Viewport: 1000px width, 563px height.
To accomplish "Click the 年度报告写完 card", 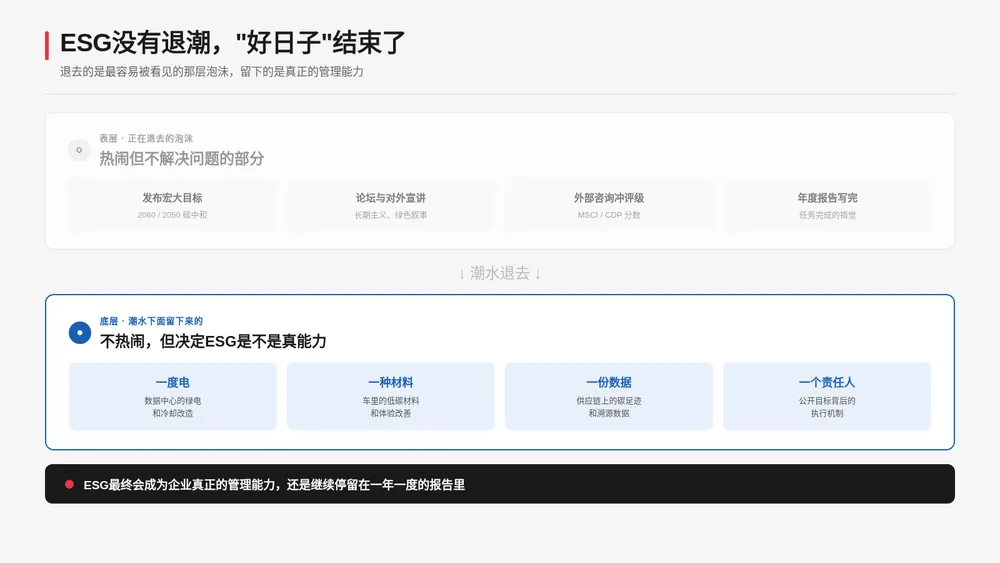I will (x=827, y=205).
